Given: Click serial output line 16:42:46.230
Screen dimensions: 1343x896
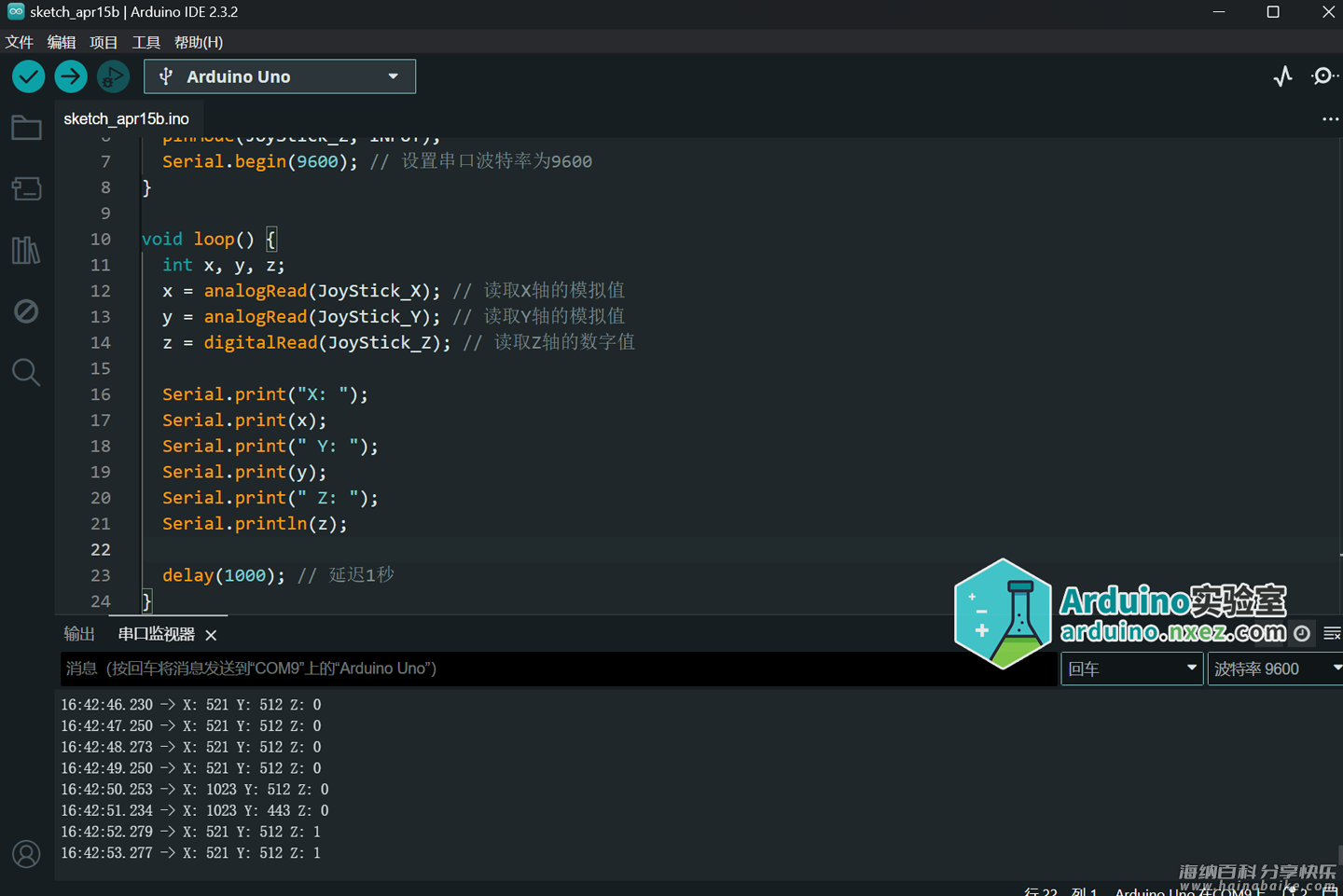Looking at the screenshot, I should point(191,705).
